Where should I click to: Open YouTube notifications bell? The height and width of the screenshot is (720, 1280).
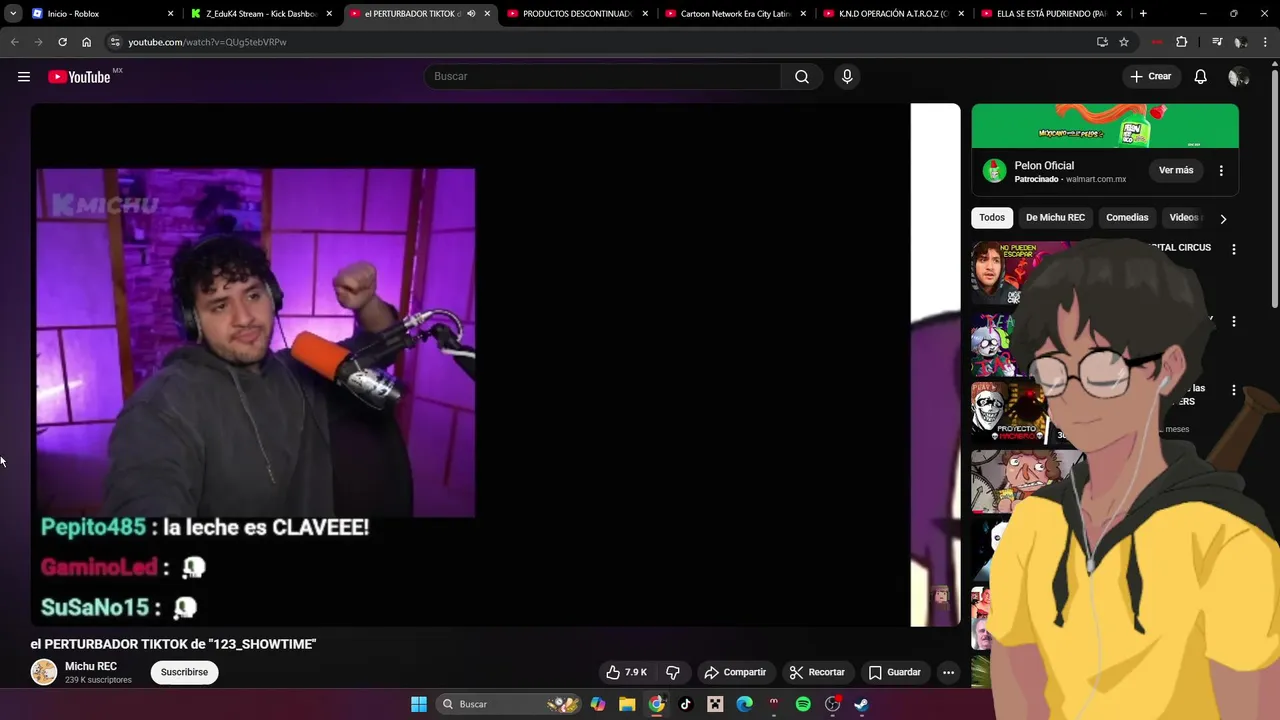1200,77
